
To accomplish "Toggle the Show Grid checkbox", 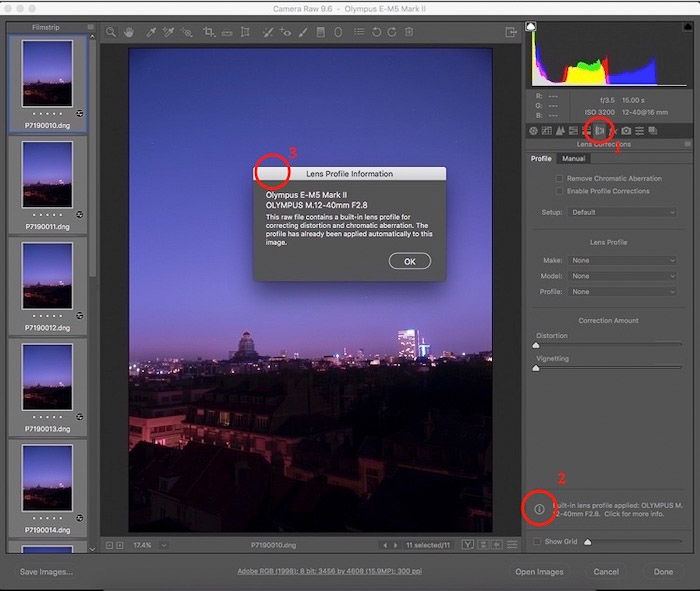I will tap(536, 542).
